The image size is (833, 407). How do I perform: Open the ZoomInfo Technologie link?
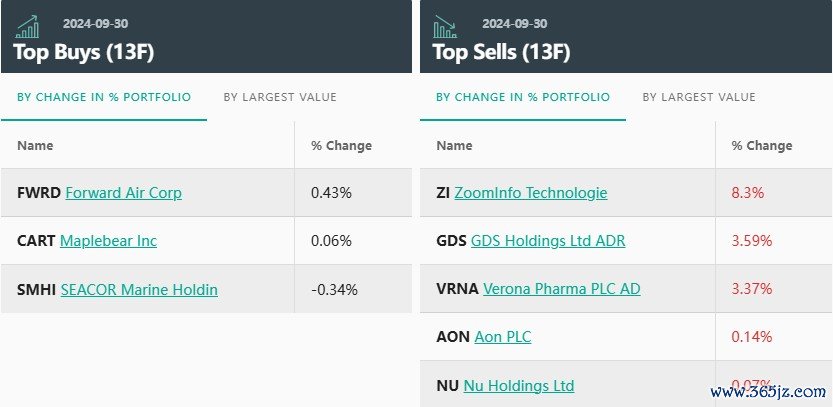531,192
